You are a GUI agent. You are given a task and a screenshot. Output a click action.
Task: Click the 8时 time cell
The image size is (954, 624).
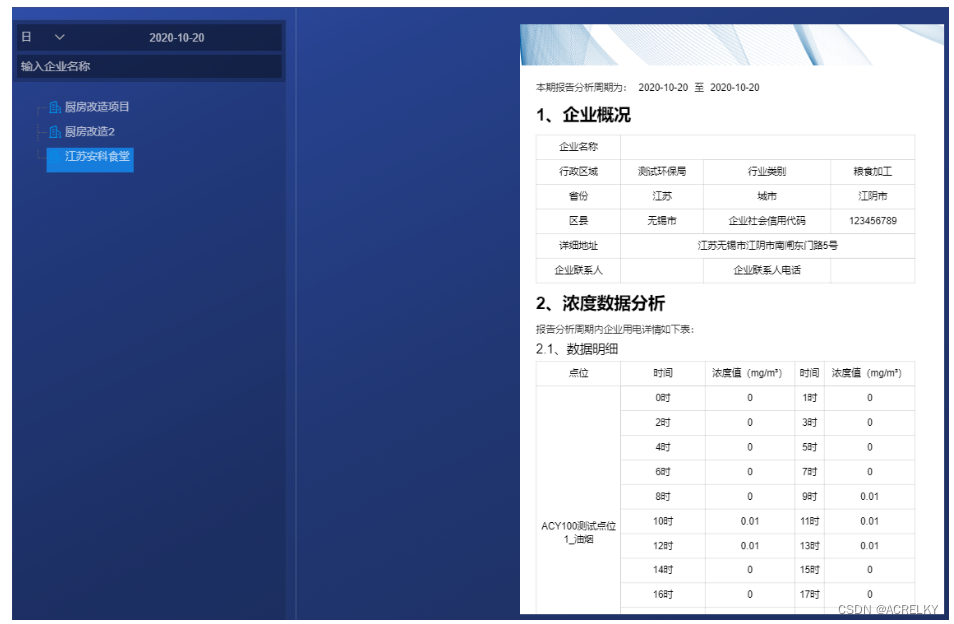coord(663,496)
